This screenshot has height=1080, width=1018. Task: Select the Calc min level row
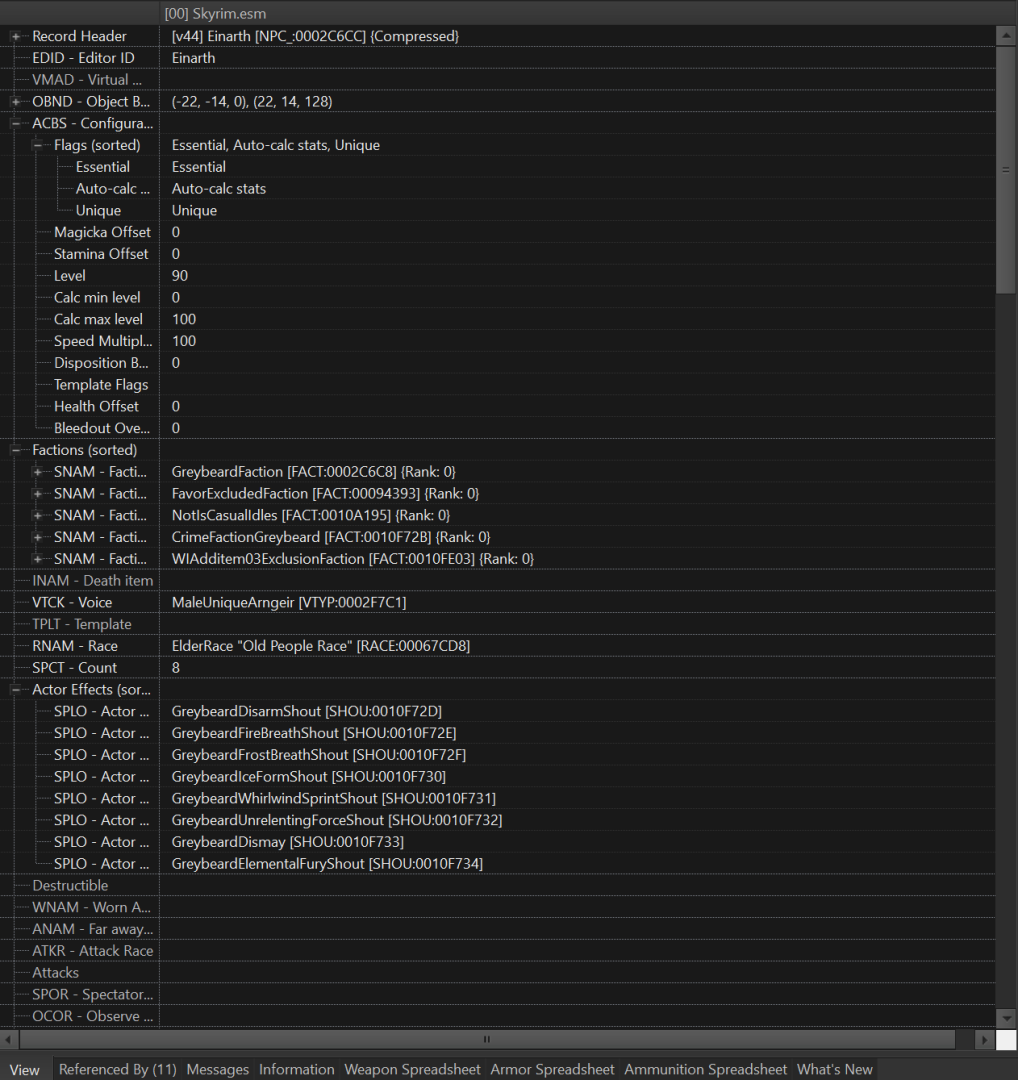(498, 298)
